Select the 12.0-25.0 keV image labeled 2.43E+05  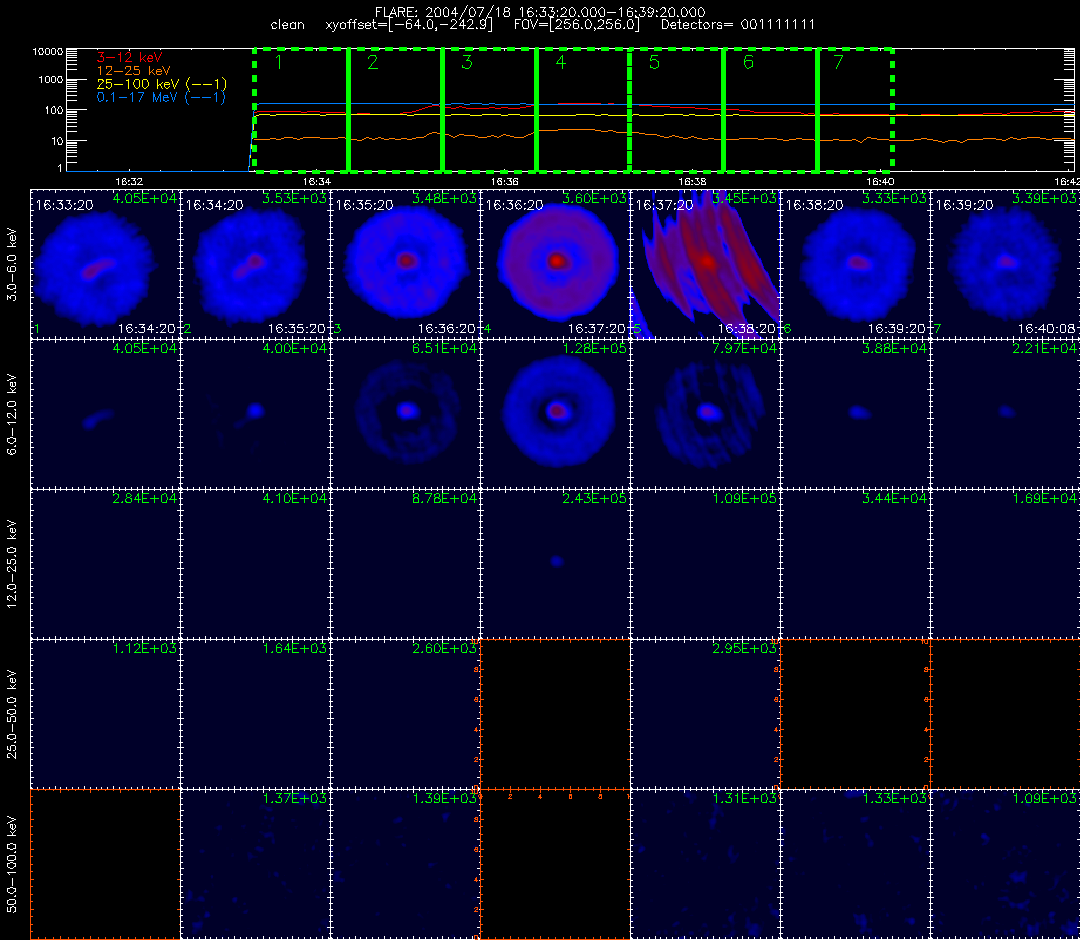pyautogui.click(x=556, y=565)
